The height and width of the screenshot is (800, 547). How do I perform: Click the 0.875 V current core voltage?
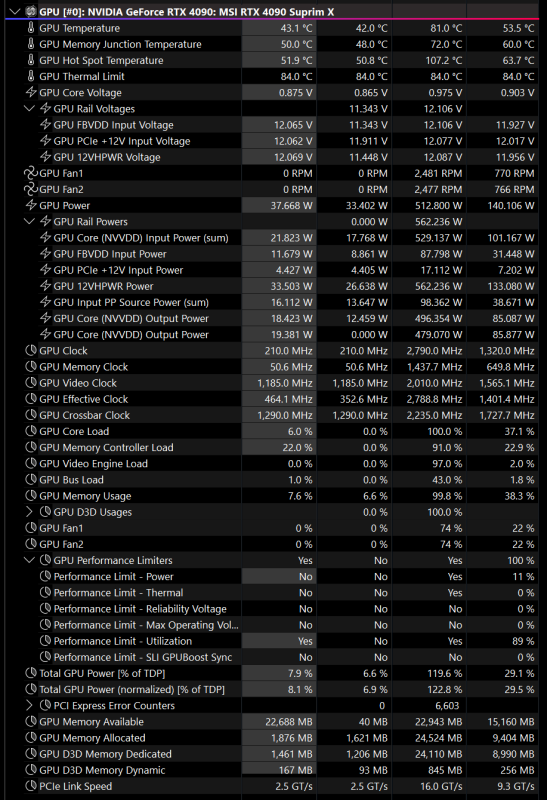tap(295, 92)
